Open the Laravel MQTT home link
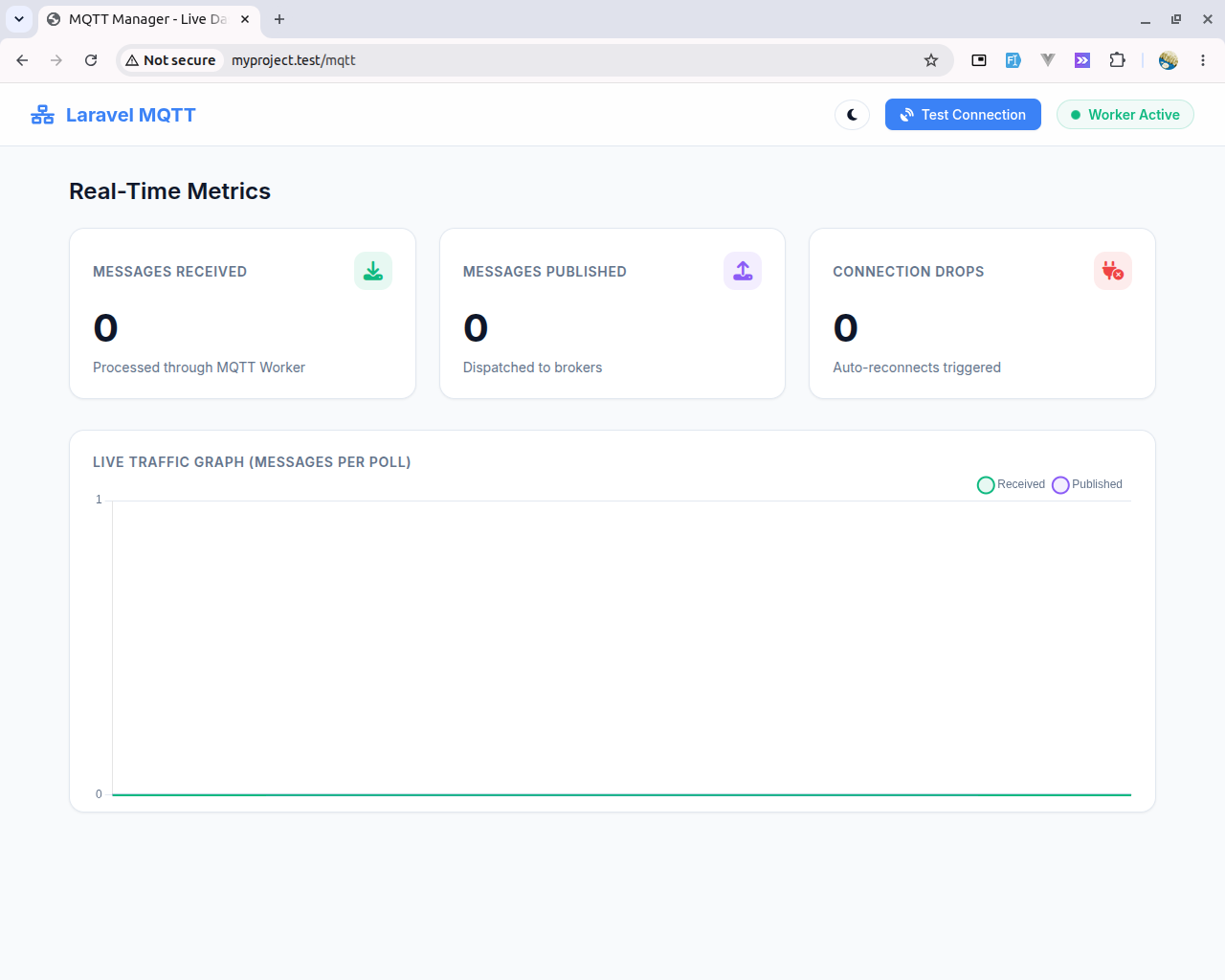Image resolution: width=1225 pixels, height=980 pixels. tap(113, 115)
